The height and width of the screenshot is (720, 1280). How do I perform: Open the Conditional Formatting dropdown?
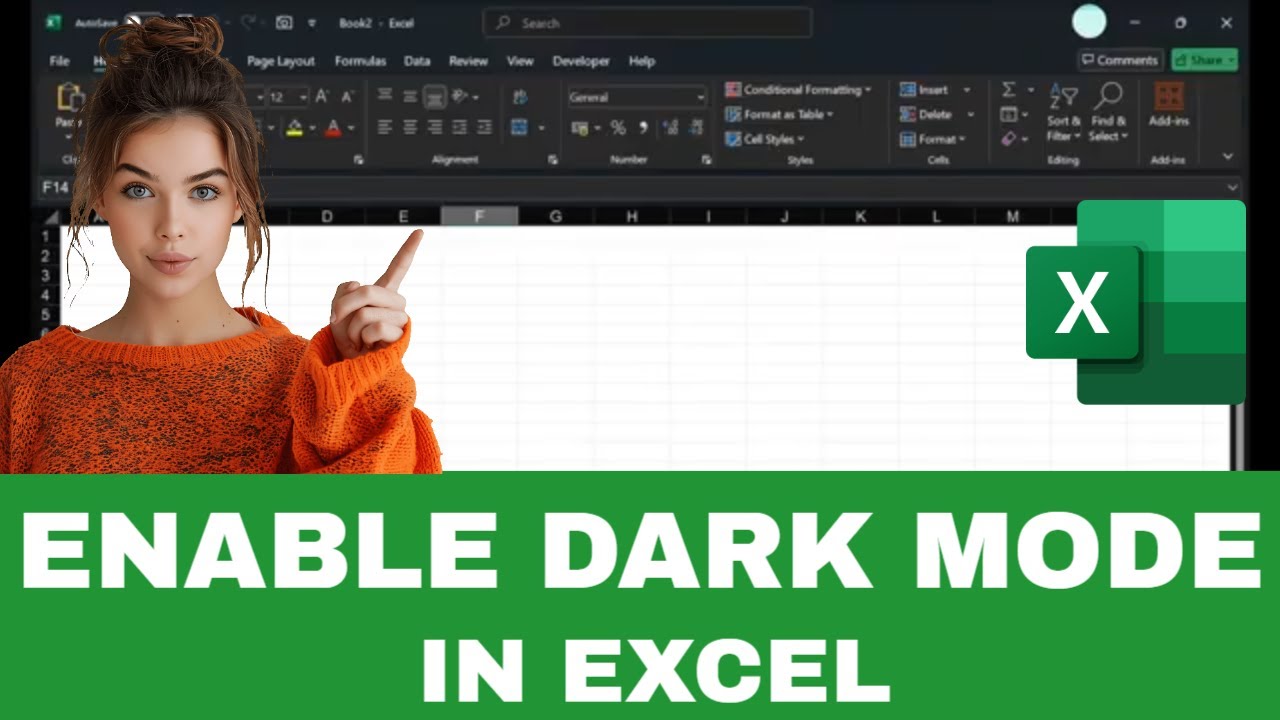pos(798,90)
